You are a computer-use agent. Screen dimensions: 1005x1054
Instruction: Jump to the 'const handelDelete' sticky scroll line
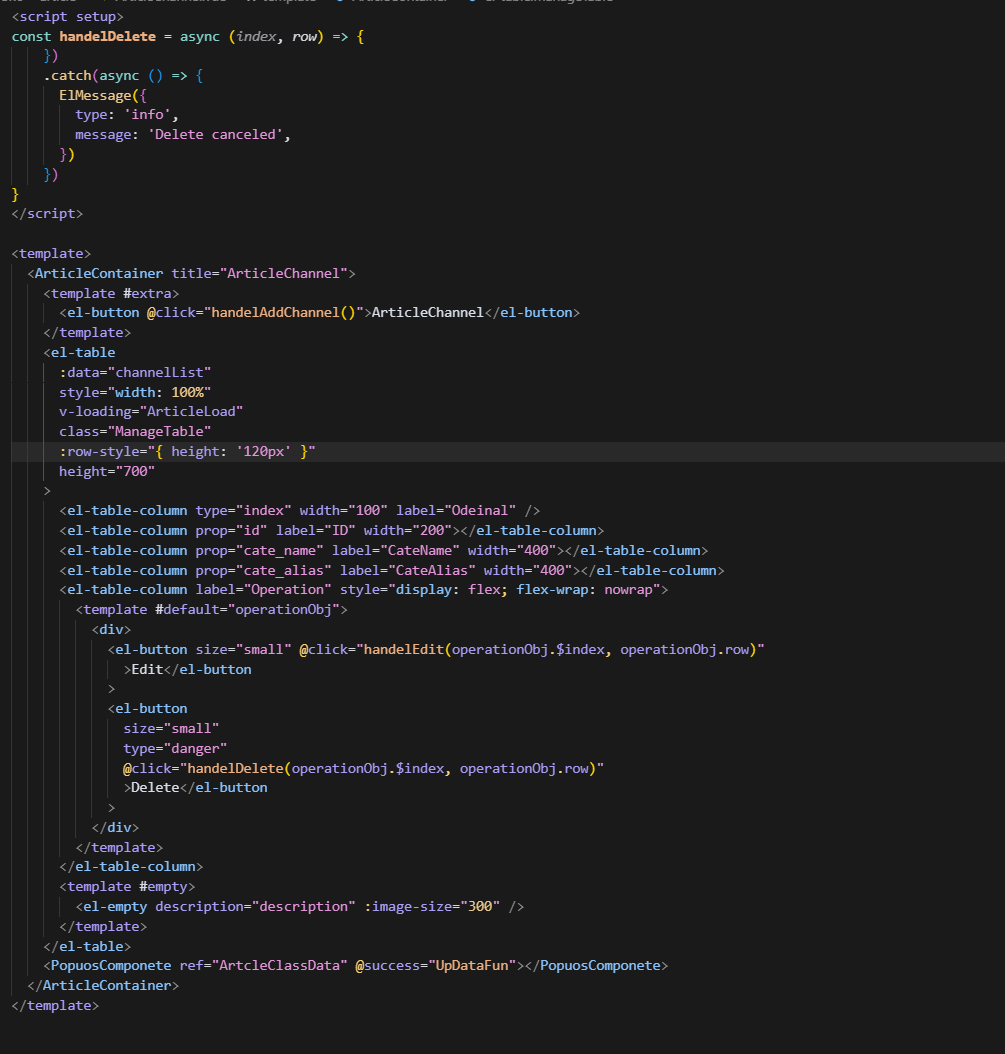coord(188,36)
